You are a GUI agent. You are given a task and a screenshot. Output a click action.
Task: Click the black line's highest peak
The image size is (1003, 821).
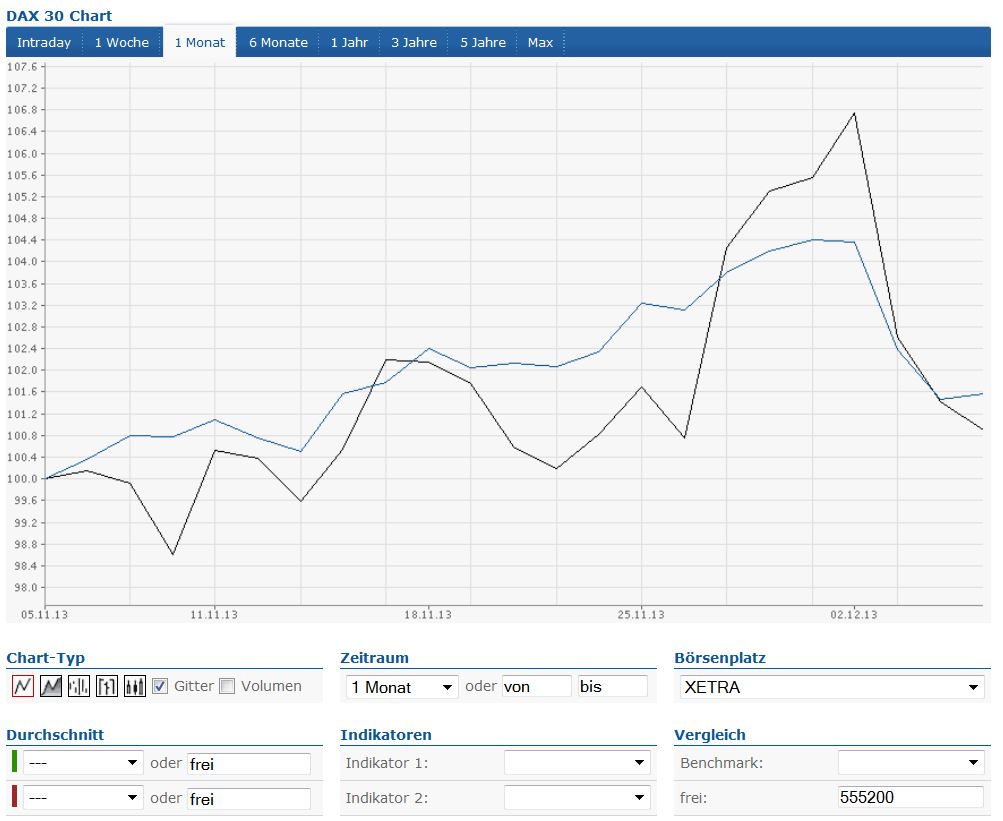point(854,114)
